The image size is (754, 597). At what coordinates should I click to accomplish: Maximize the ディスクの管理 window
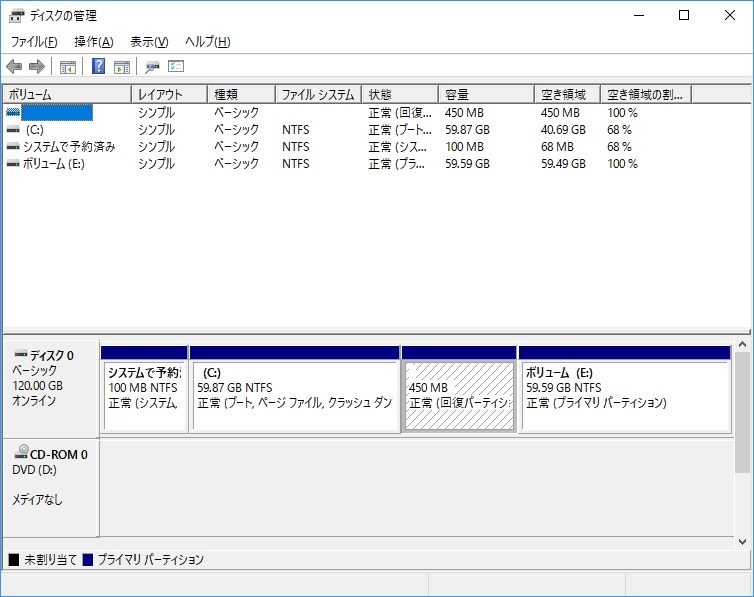(684, 15)
